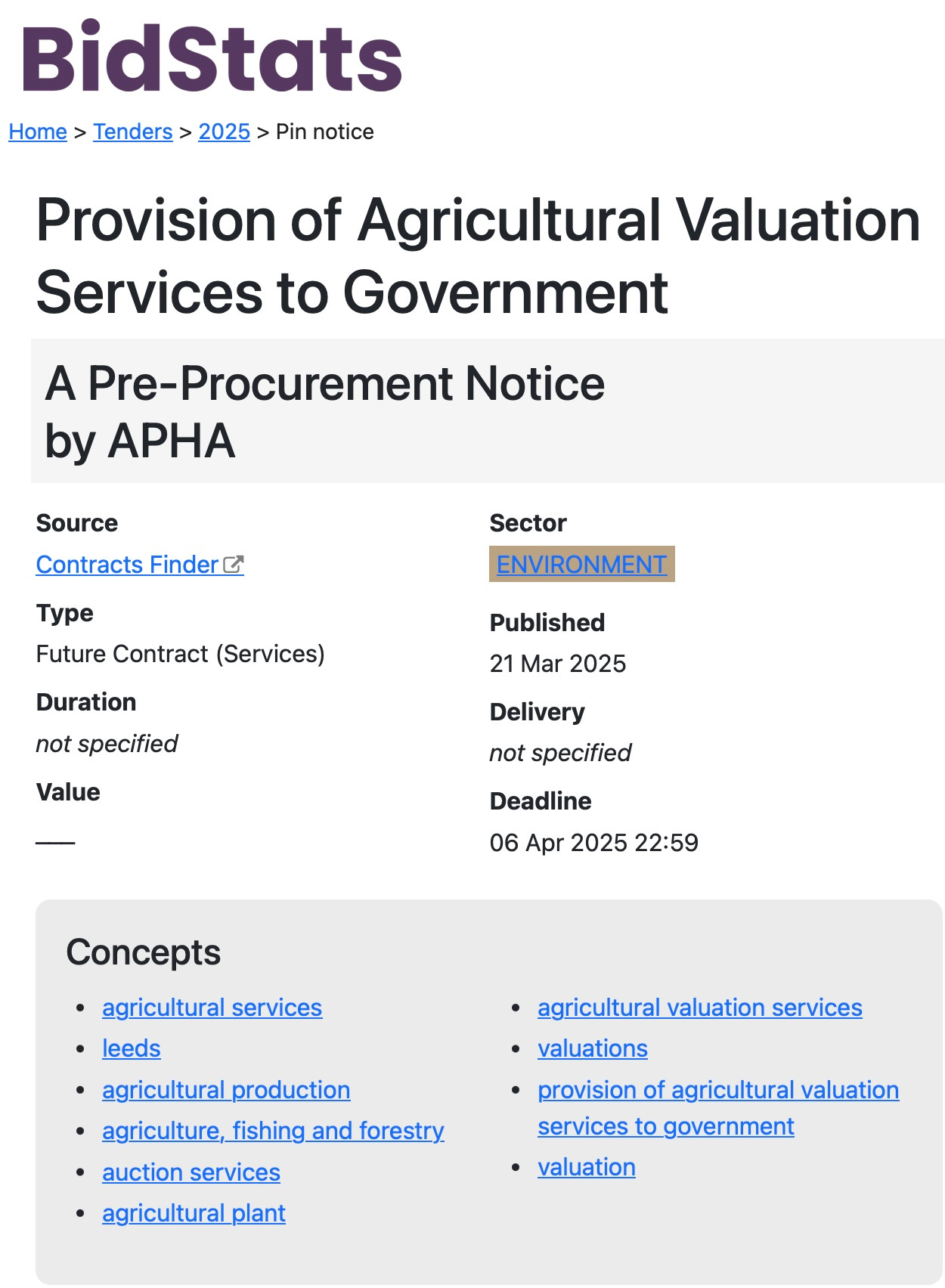Open agricultural valuation services concept

coord(700,1008)
